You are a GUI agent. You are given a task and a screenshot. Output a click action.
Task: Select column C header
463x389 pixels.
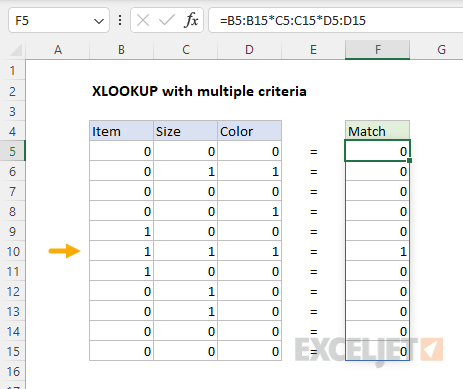[x=186, y=50]
